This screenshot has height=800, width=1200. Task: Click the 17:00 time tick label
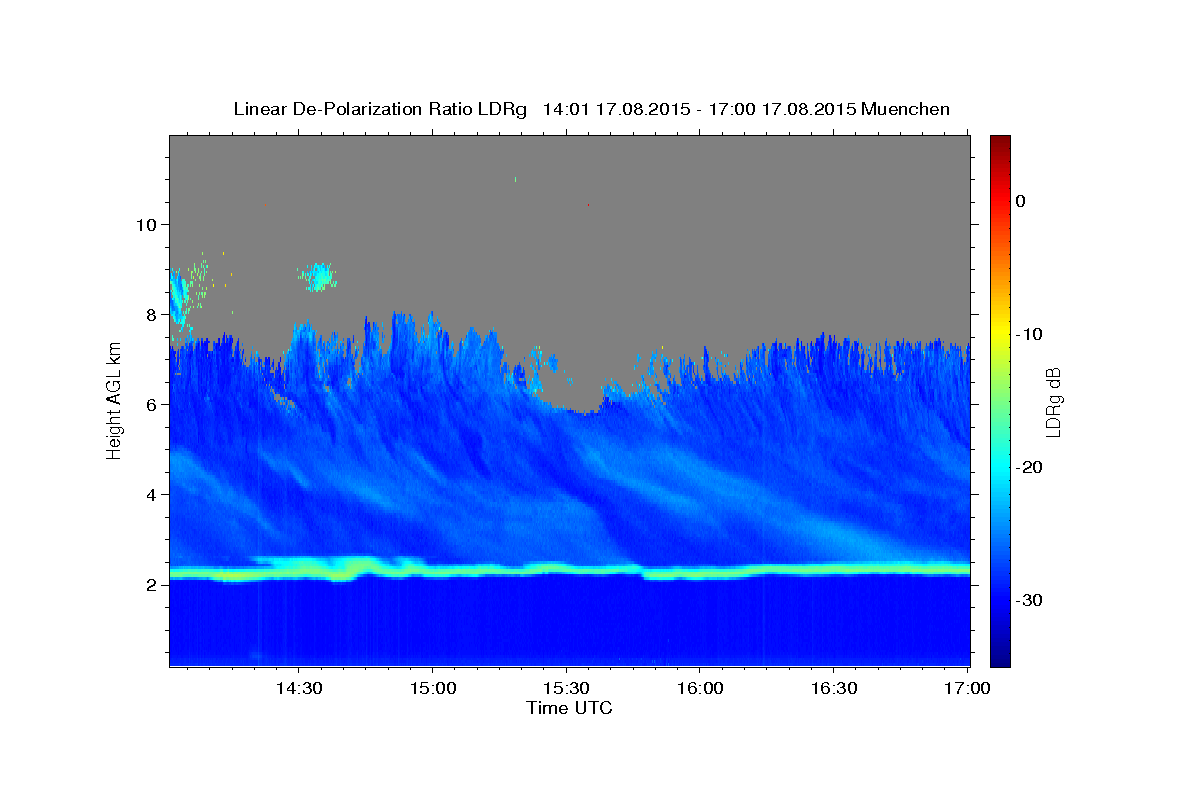pyautogui.click(x=967, y=689)
